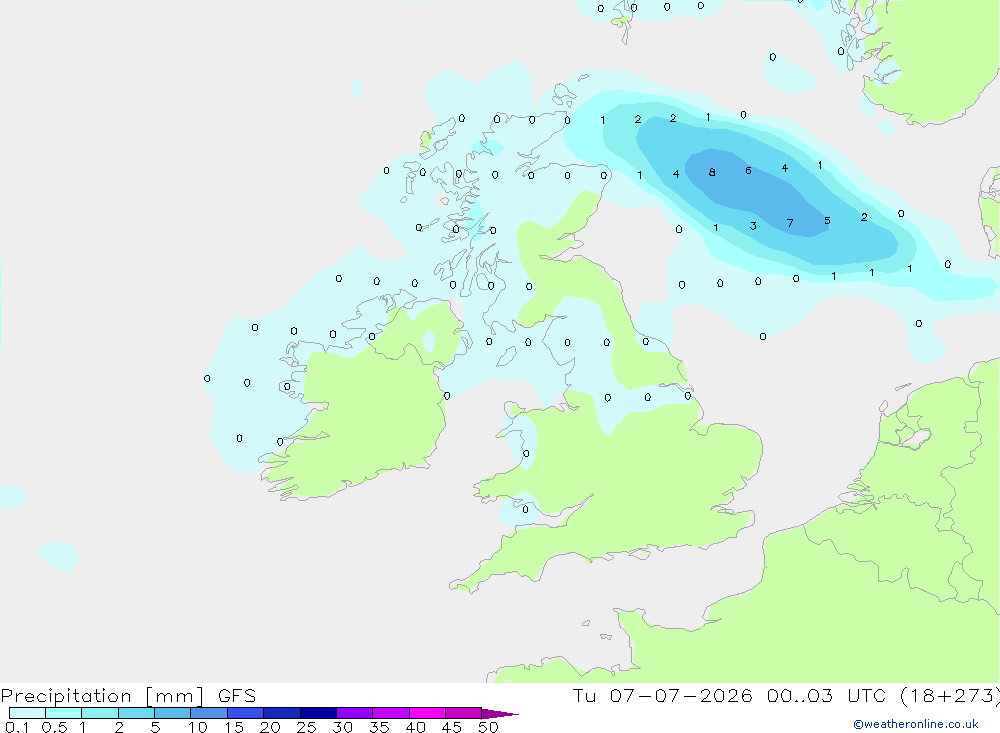Select the legend tick label '50'
The image size is (1000, 733).
(x=489, y=727)
